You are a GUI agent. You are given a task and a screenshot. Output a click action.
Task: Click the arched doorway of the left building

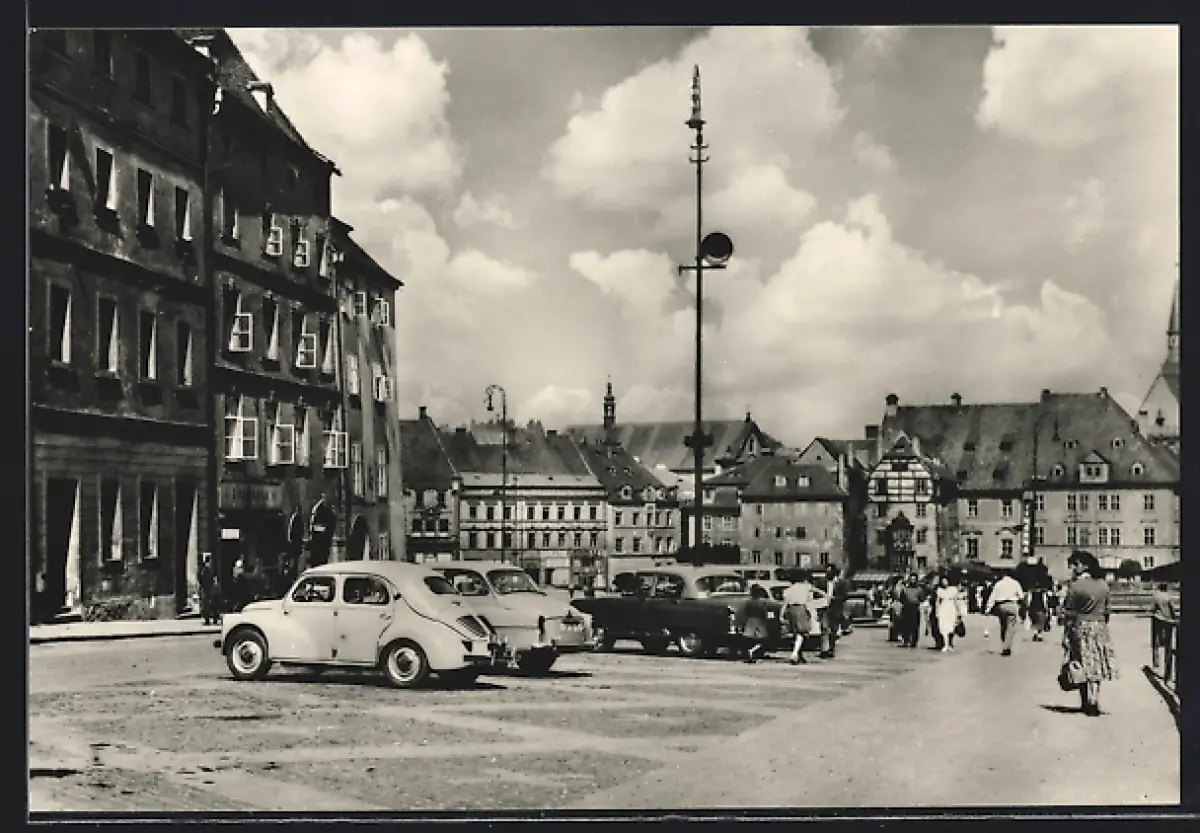point(321,532)
